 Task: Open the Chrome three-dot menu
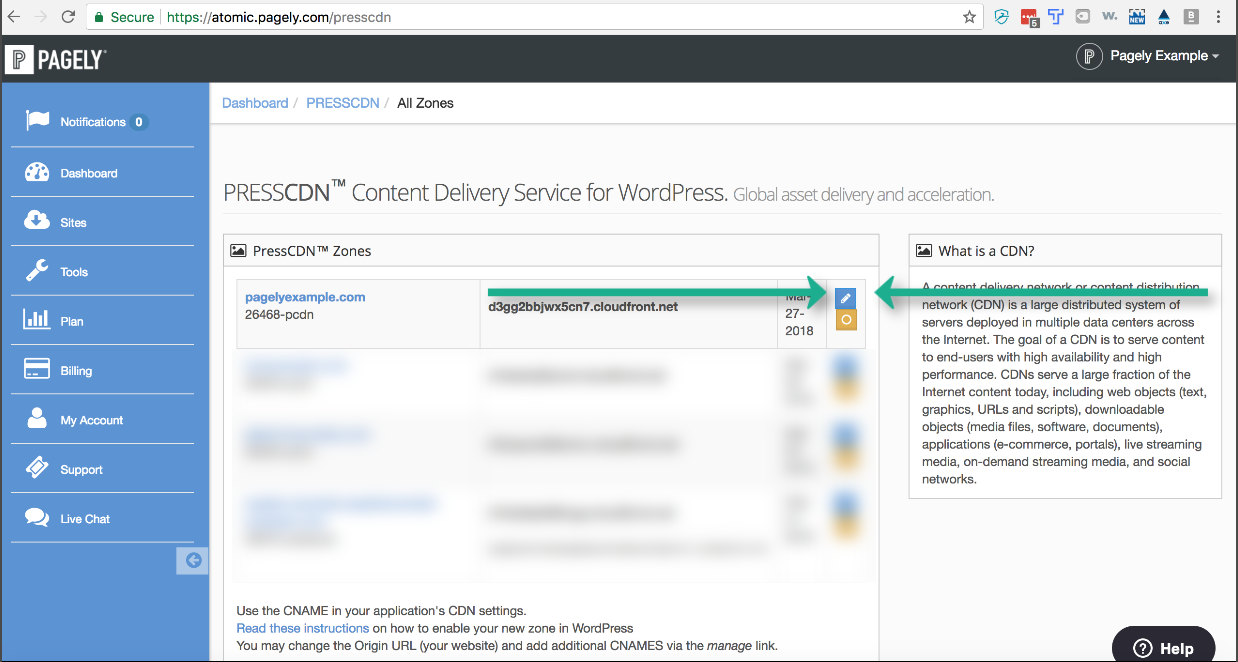[x=1218, y=17]
